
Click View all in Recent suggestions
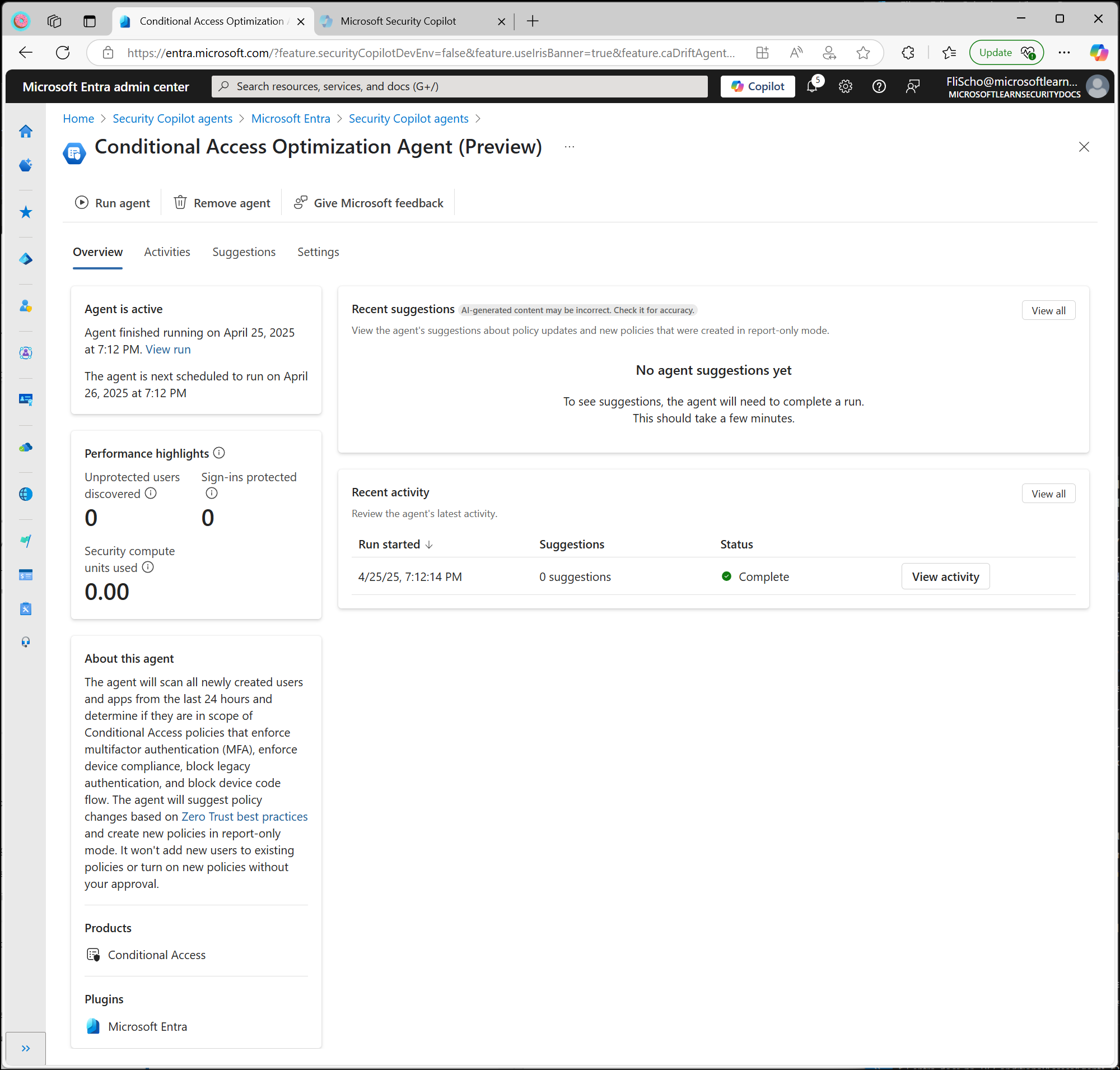[x=1048, y=310]
